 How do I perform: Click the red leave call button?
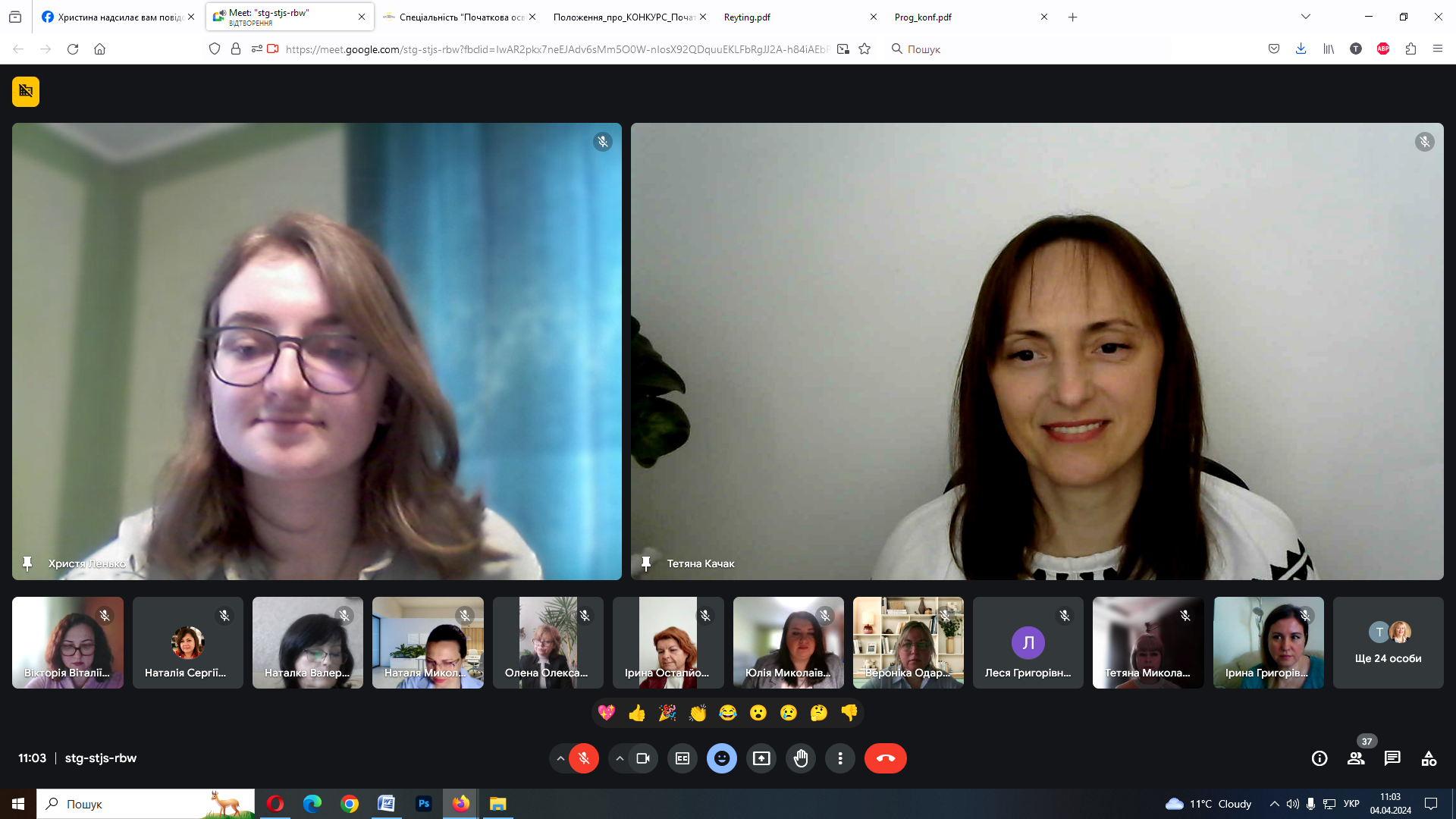pos(885,758)
